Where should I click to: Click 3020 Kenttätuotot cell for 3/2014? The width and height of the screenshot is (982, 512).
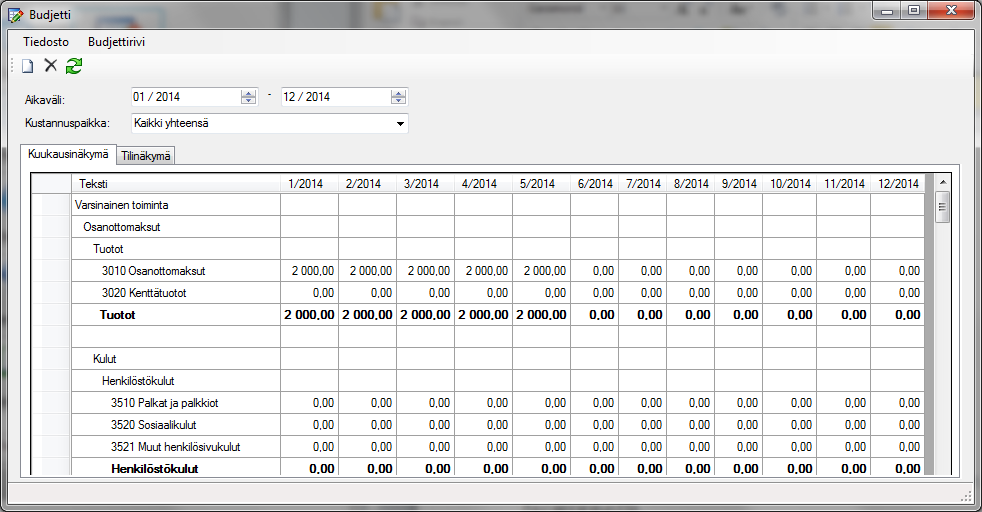(x=425, y=293)
